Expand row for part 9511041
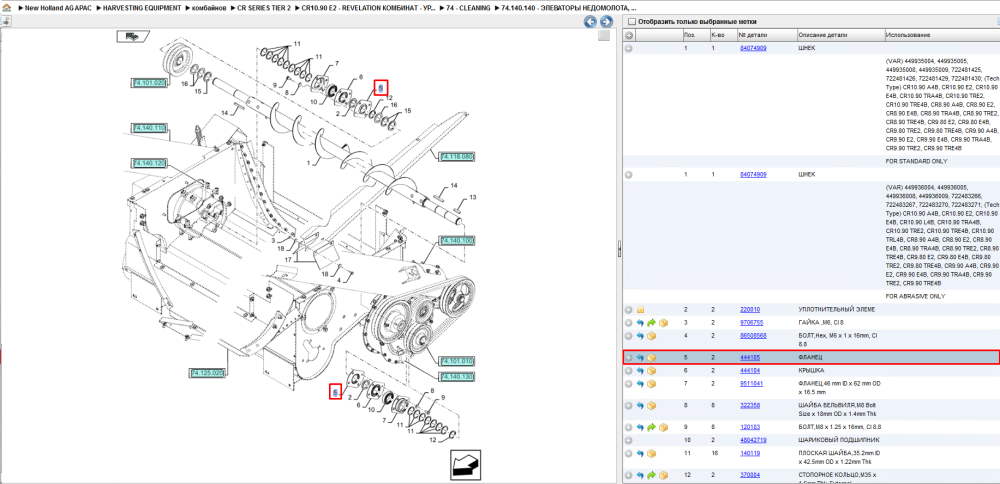The height and width of the screenshot is (484, 1000). [629, 384]
